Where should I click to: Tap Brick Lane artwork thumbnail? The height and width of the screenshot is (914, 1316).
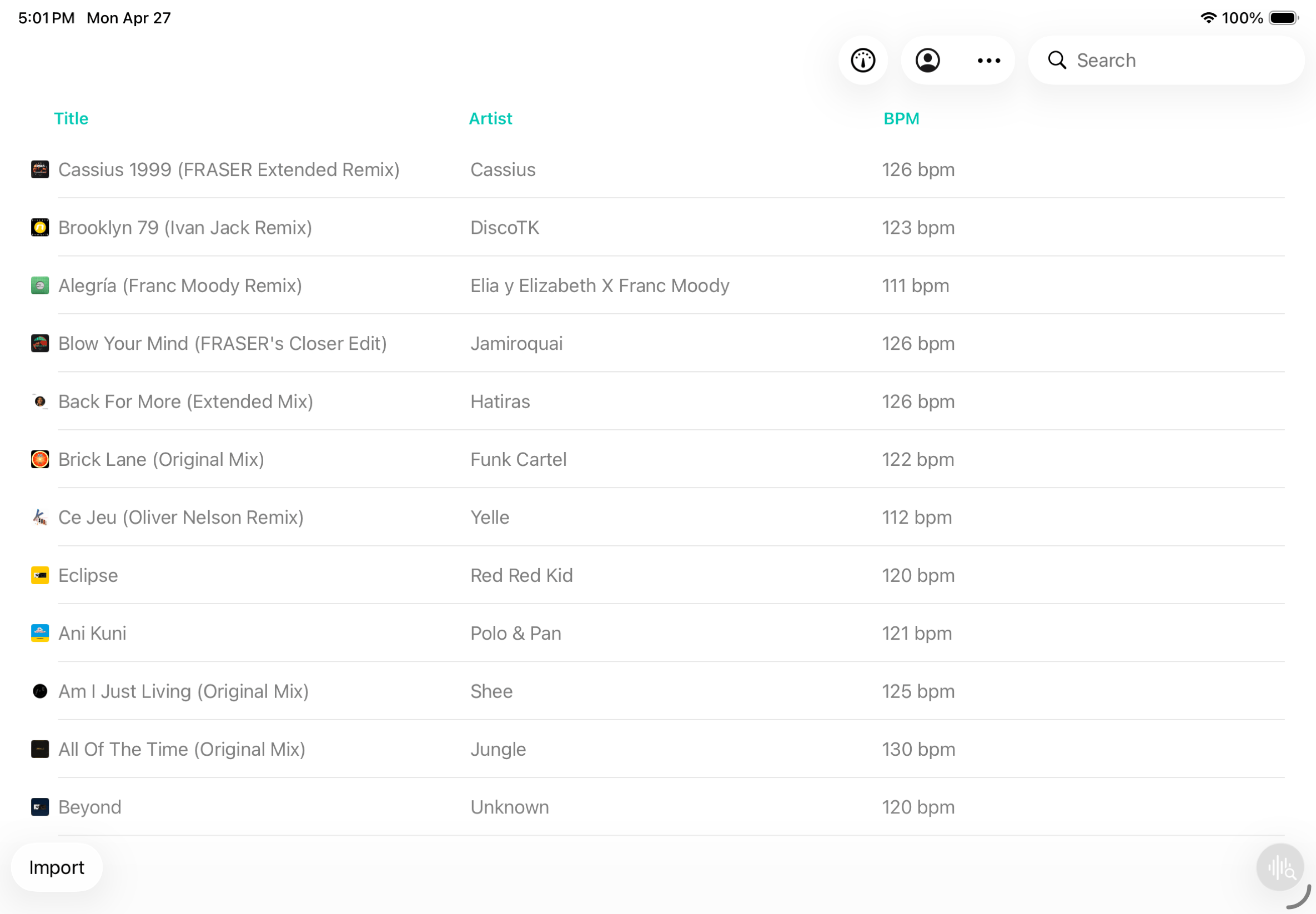point(40,459)
